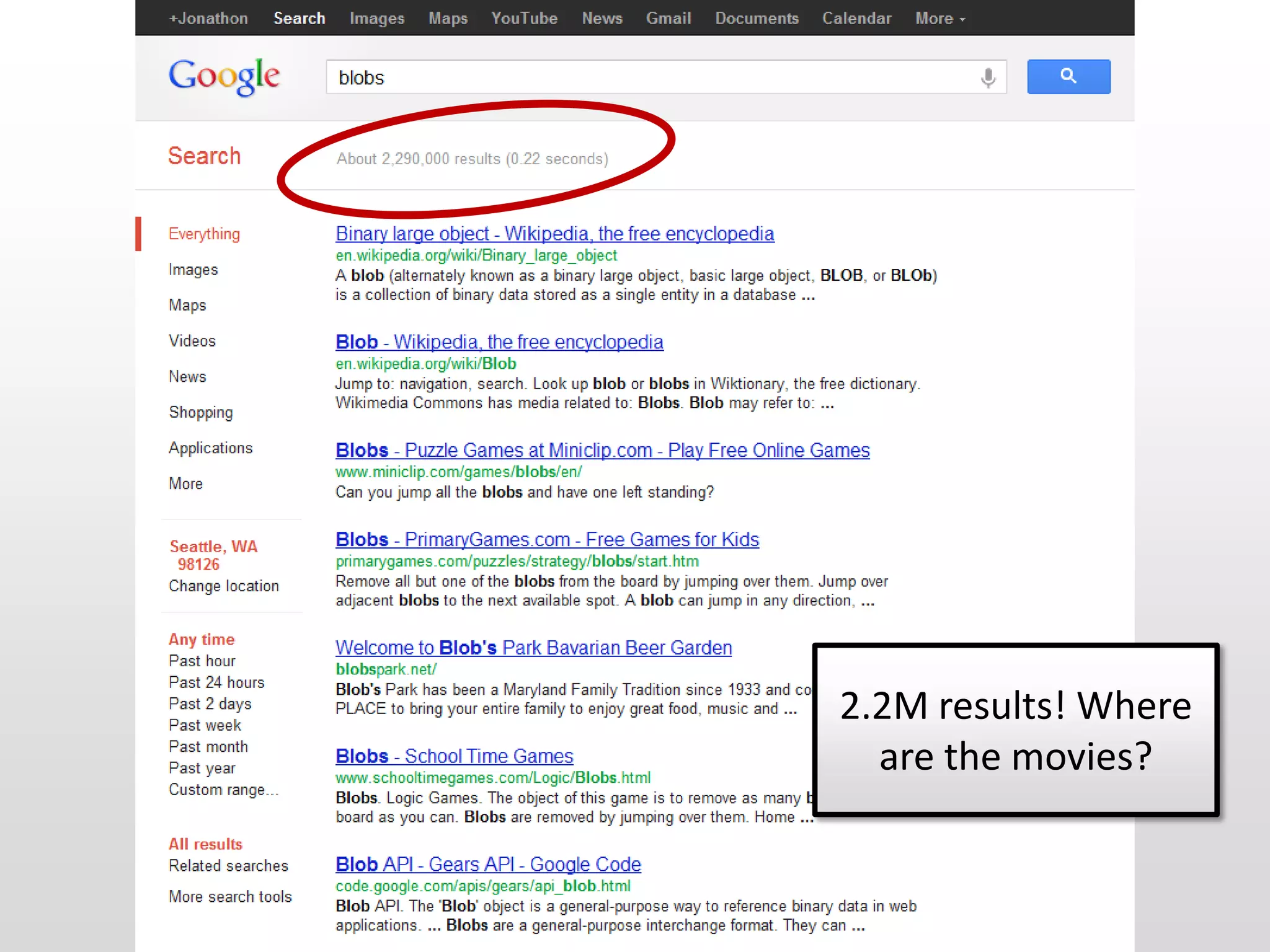Click Seattle, WA 98126 location text
This screenshot has height=952, width=1270.
213,555
